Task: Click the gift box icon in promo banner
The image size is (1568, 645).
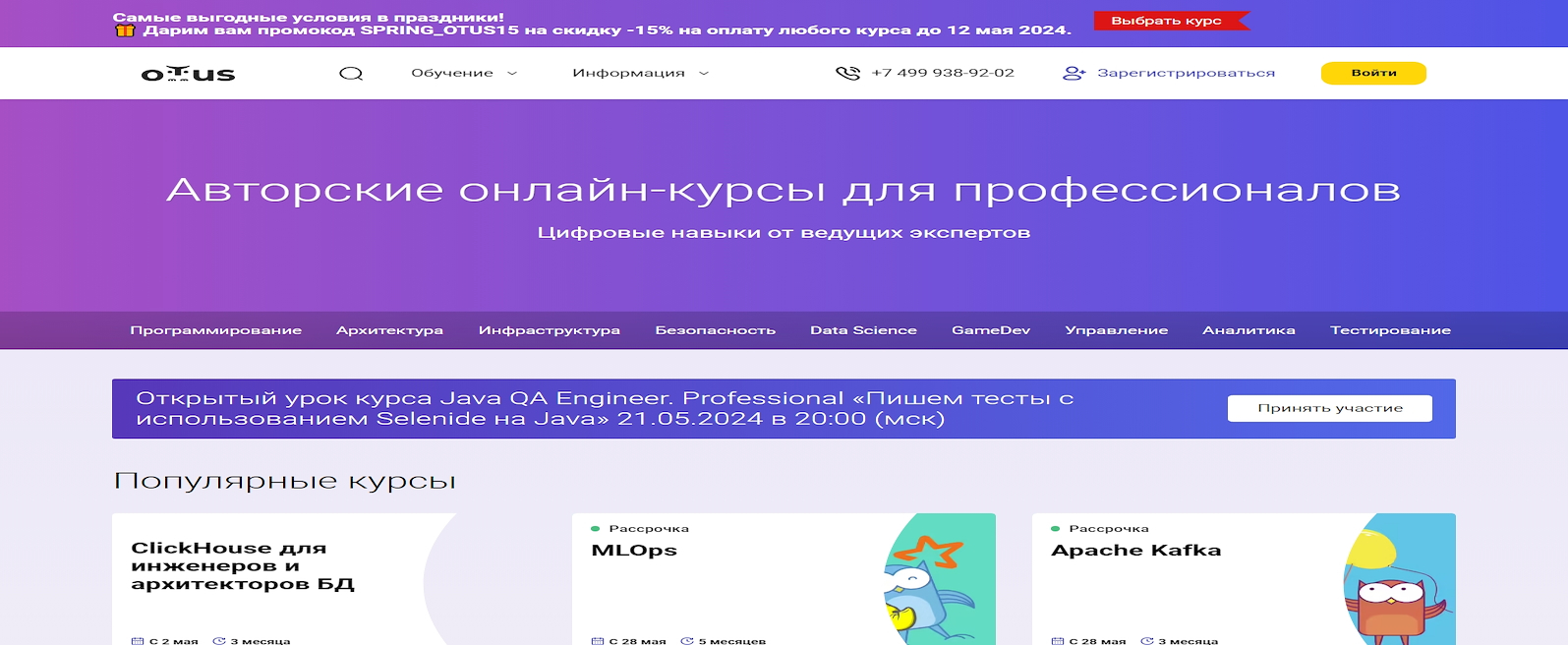Action: point(125,30)
